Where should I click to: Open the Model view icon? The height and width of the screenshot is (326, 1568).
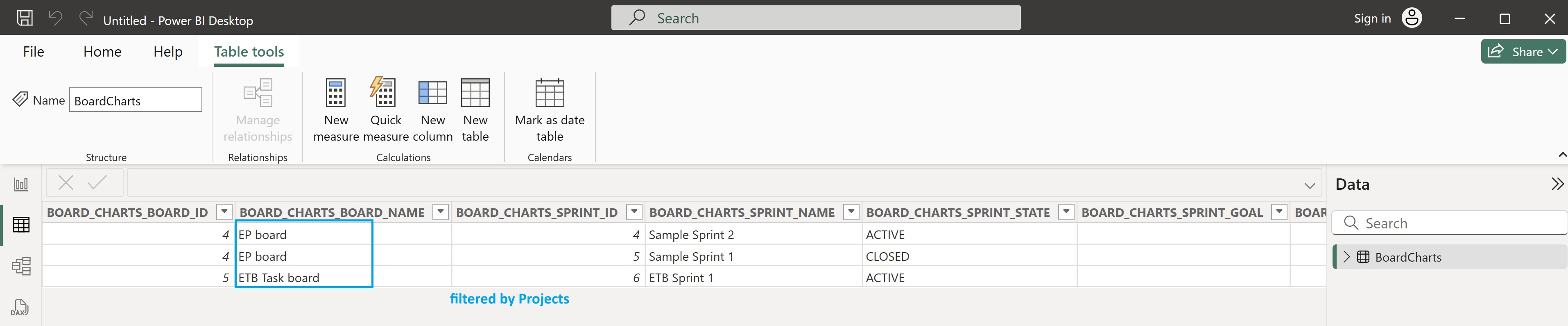pos(22,266)
